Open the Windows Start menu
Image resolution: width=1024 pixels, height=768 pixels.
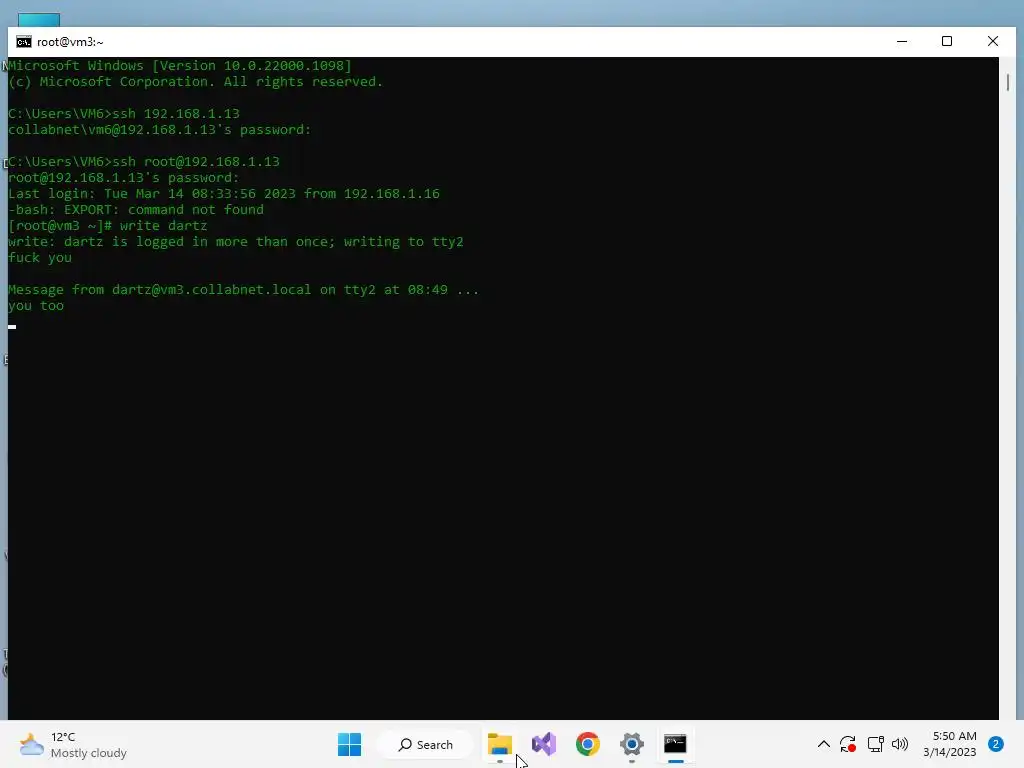click(349, 744)
